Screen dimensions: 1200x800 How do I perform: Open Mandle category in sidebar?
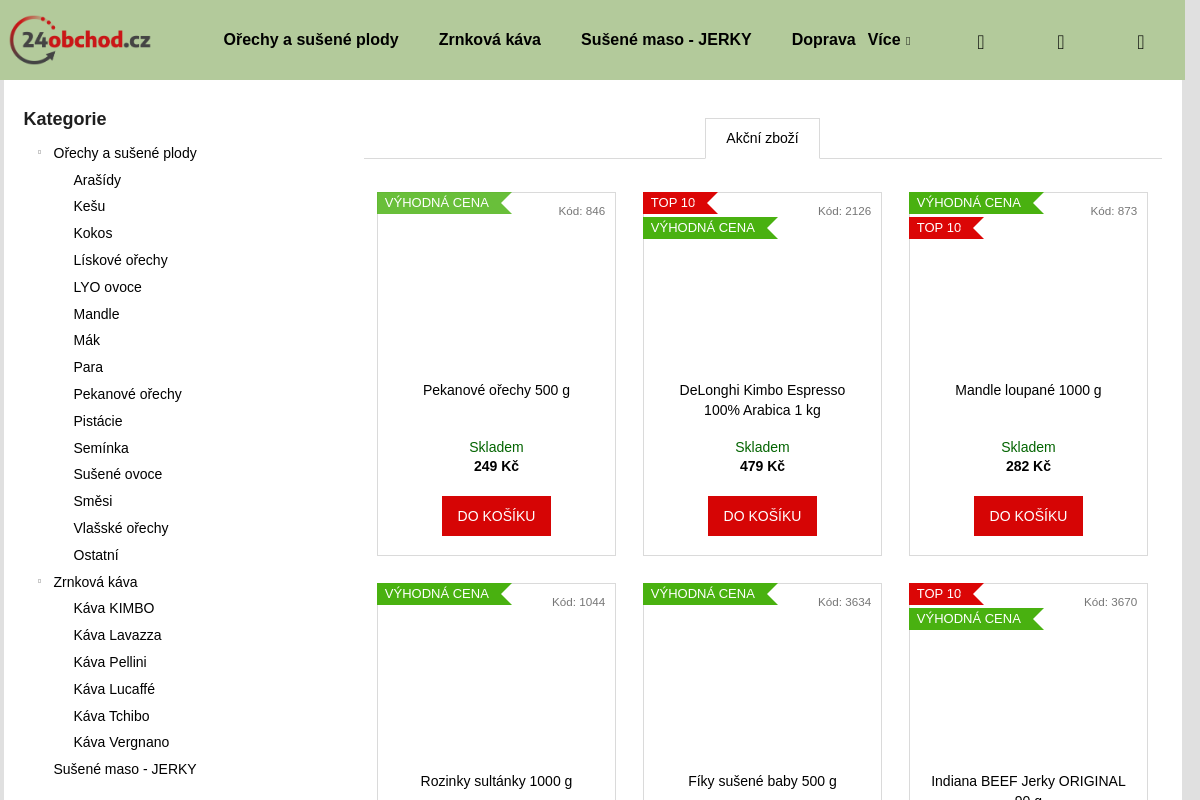(96, 314)
